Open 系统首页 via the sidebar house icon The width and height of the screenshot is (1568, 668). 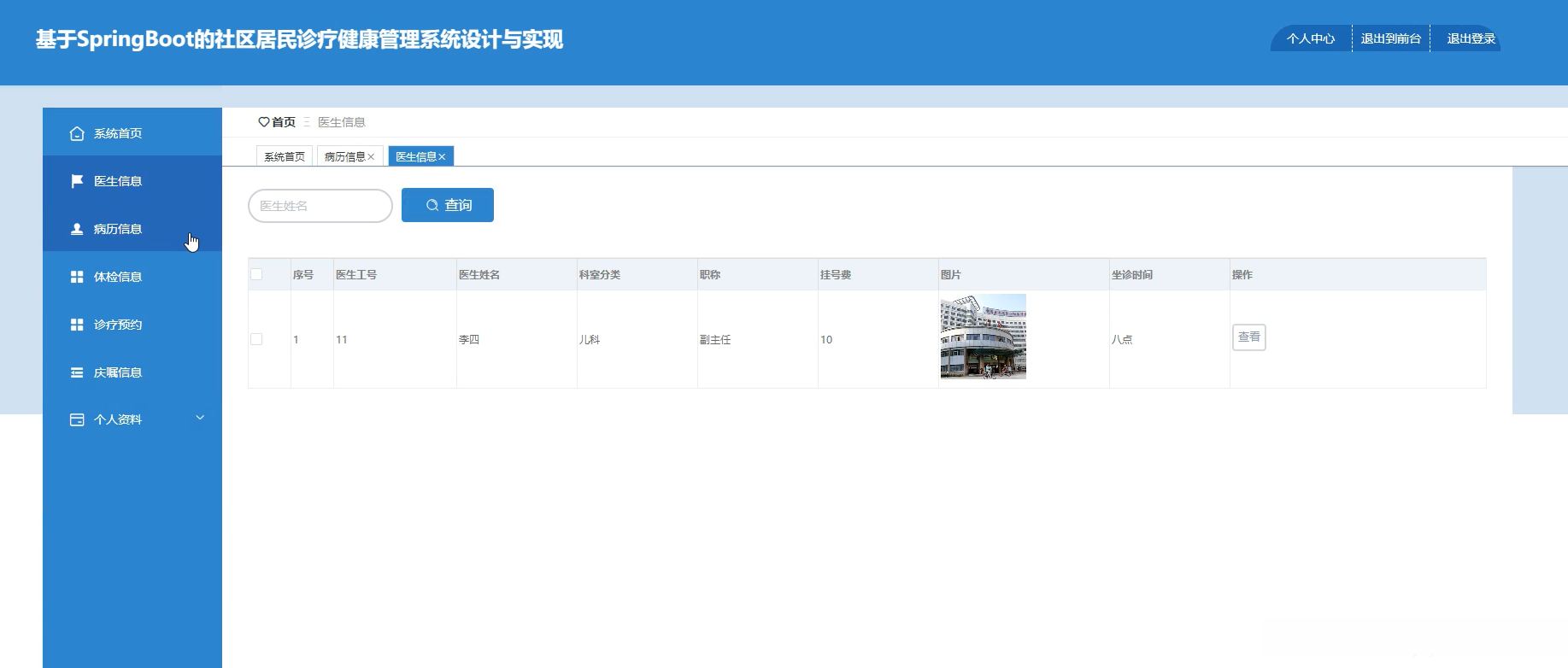77,133
